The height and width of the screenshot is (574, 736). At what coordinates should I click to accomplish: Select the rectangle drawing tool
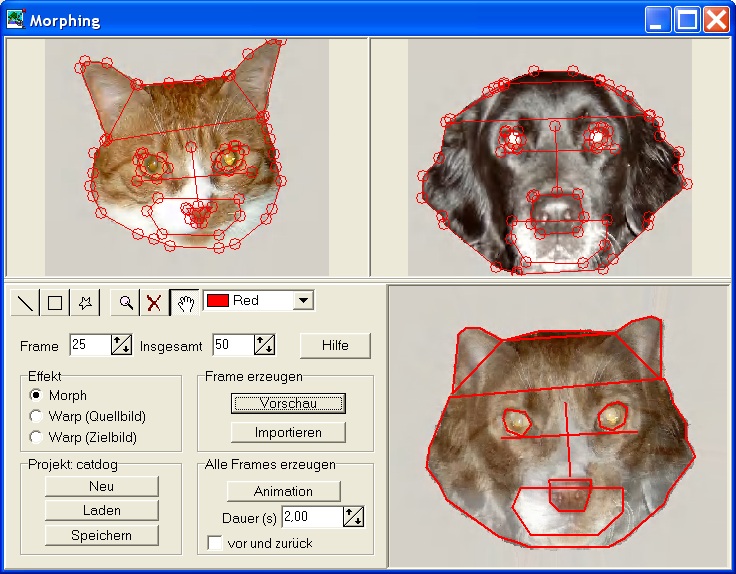(x=55, y=302)
